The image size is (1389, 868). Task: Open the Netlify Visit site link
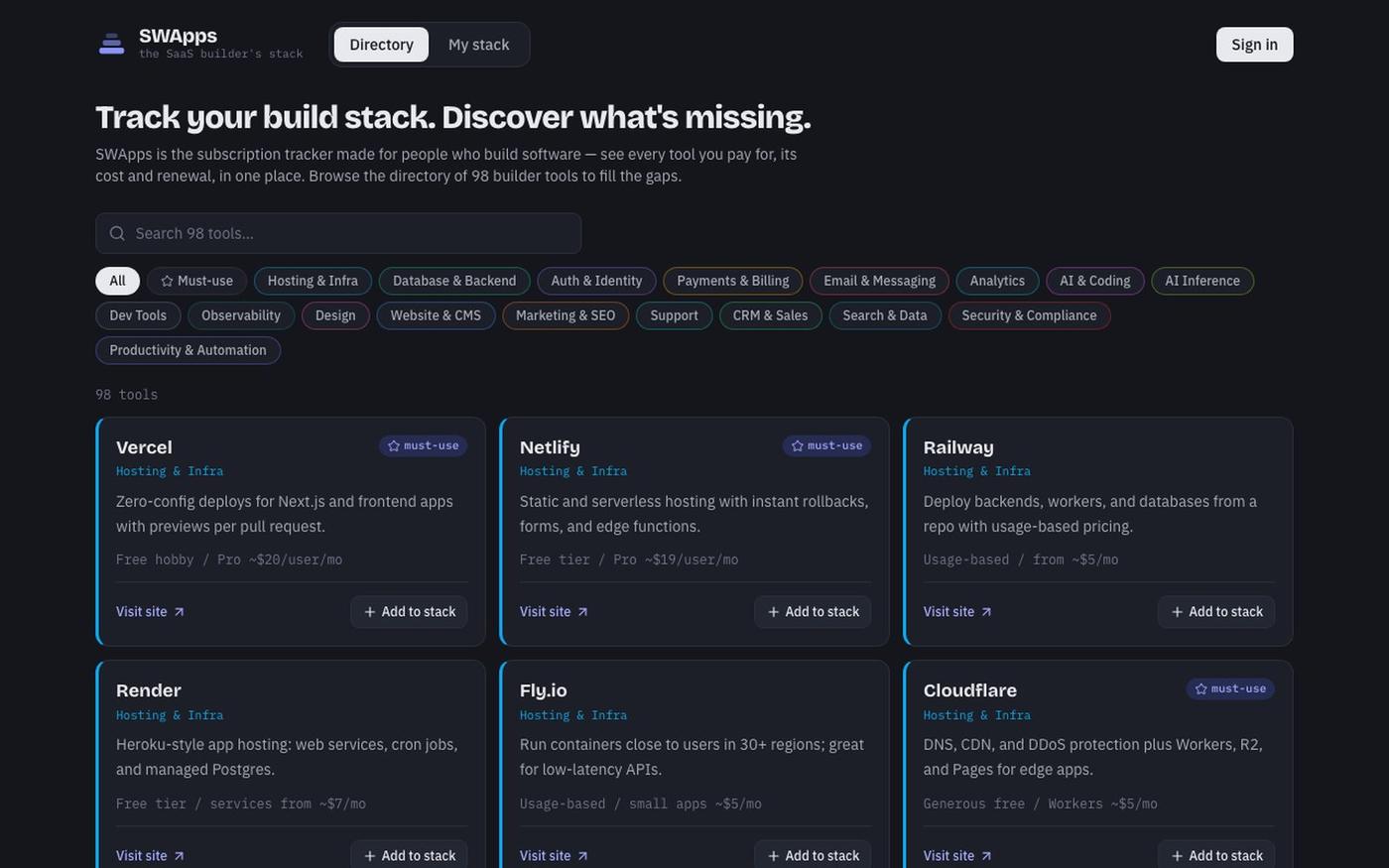pos(554,612)
